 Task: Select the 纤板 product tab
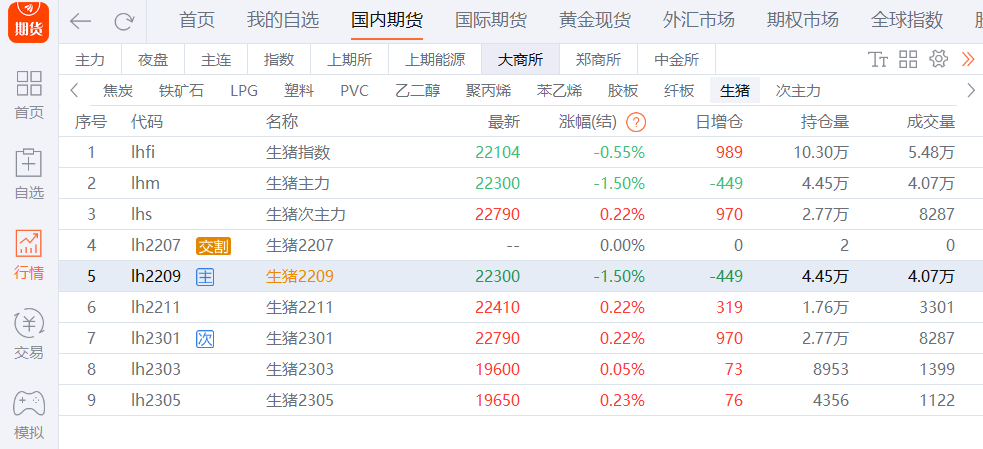[679, 91]
